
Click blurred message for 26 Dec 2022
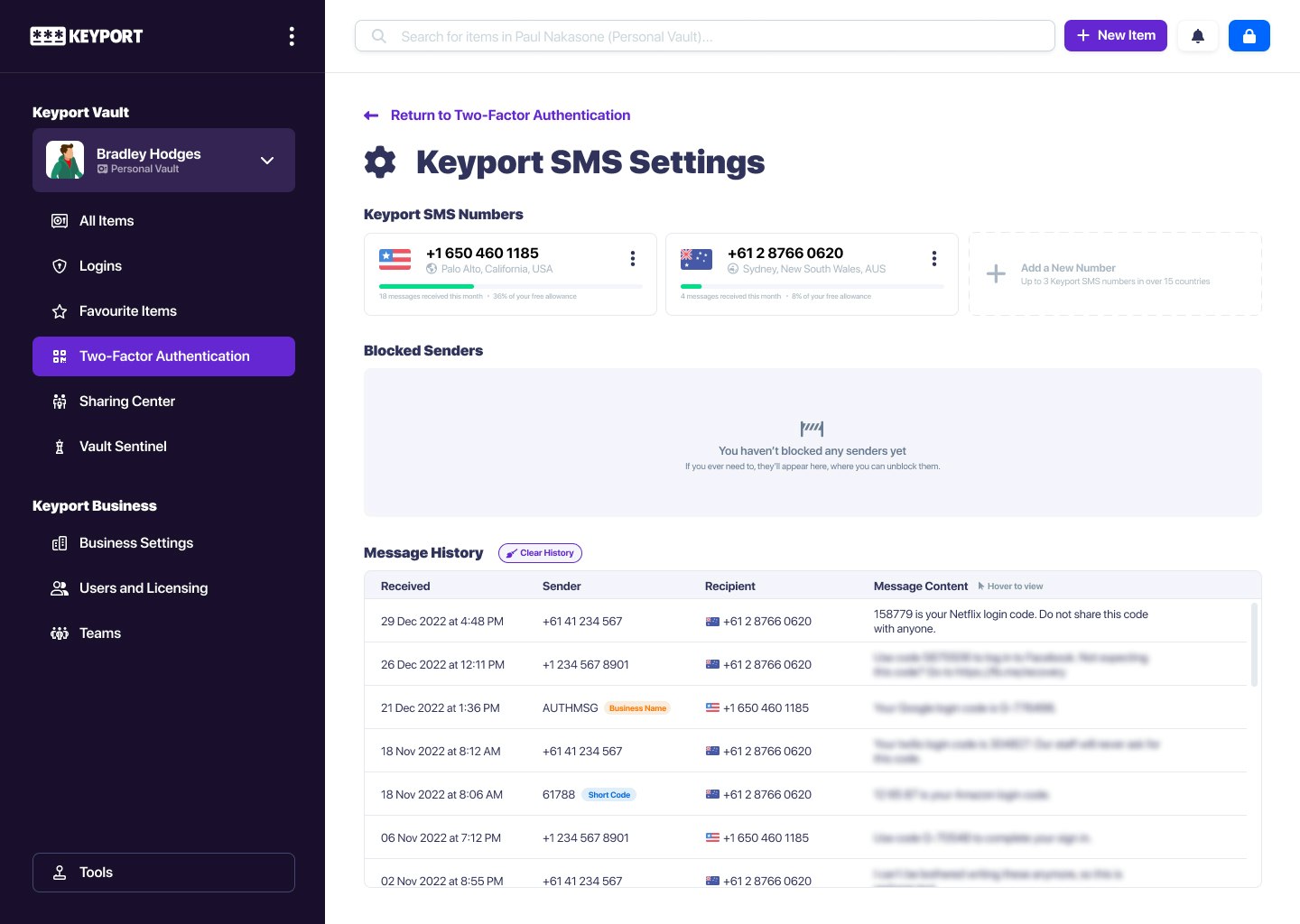click(1011, 664)
